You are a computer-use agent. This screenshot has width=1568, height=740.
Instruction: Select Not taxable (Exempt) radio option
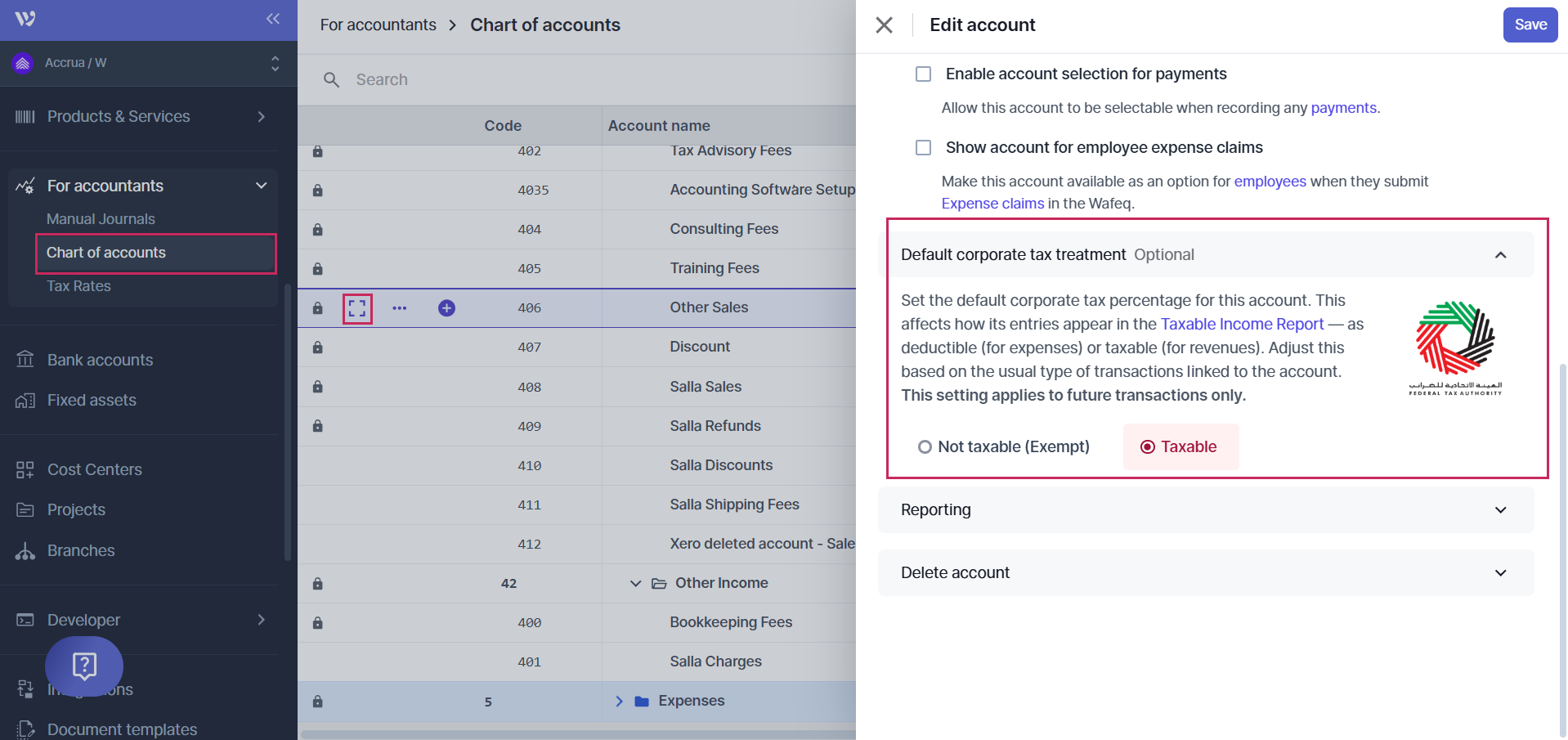tap(925, 447)
